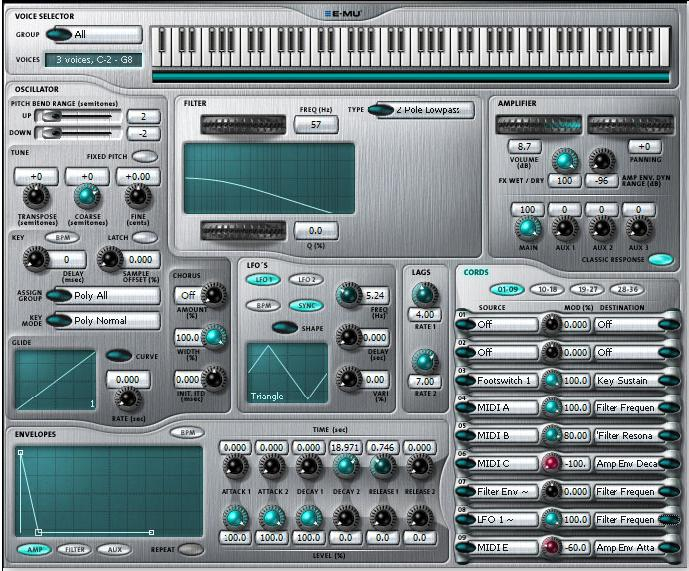Image resolution: width=689 pixels, height=571 pixels.
Task: Enable the Classic Response switch
Action: (x=660, y=260)
